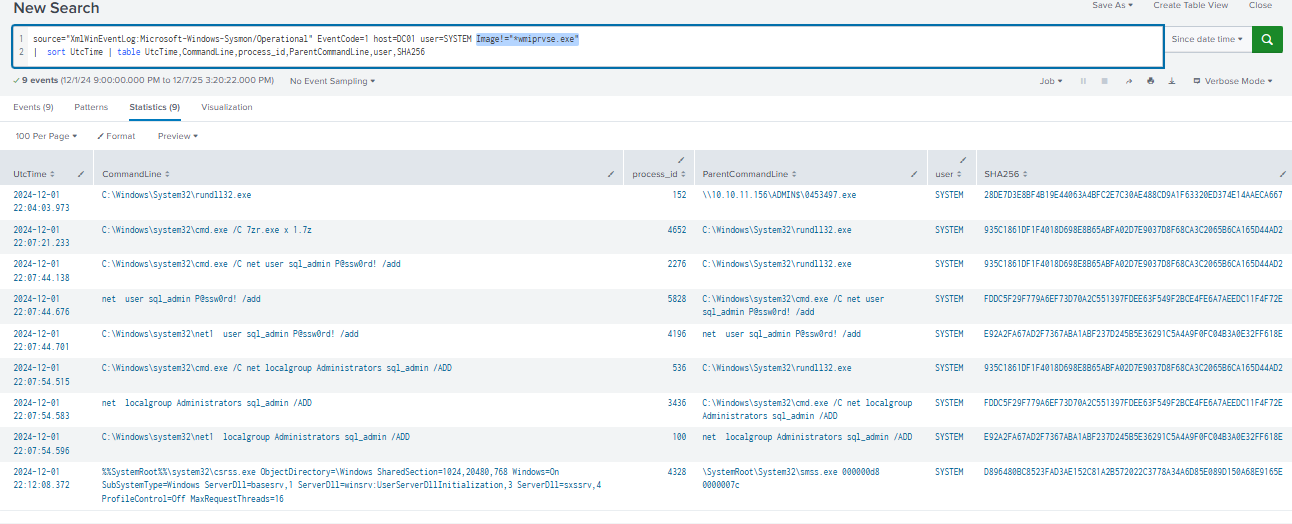The height and width of the screenshot is (524, 1292).
Task: Run search with green magnifier button
Action: [x=1267, y=40]
